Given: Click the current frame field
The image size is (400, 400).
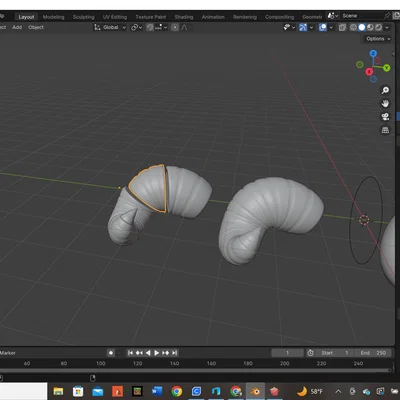Looking at the screenshot, I should coord(287,353).
